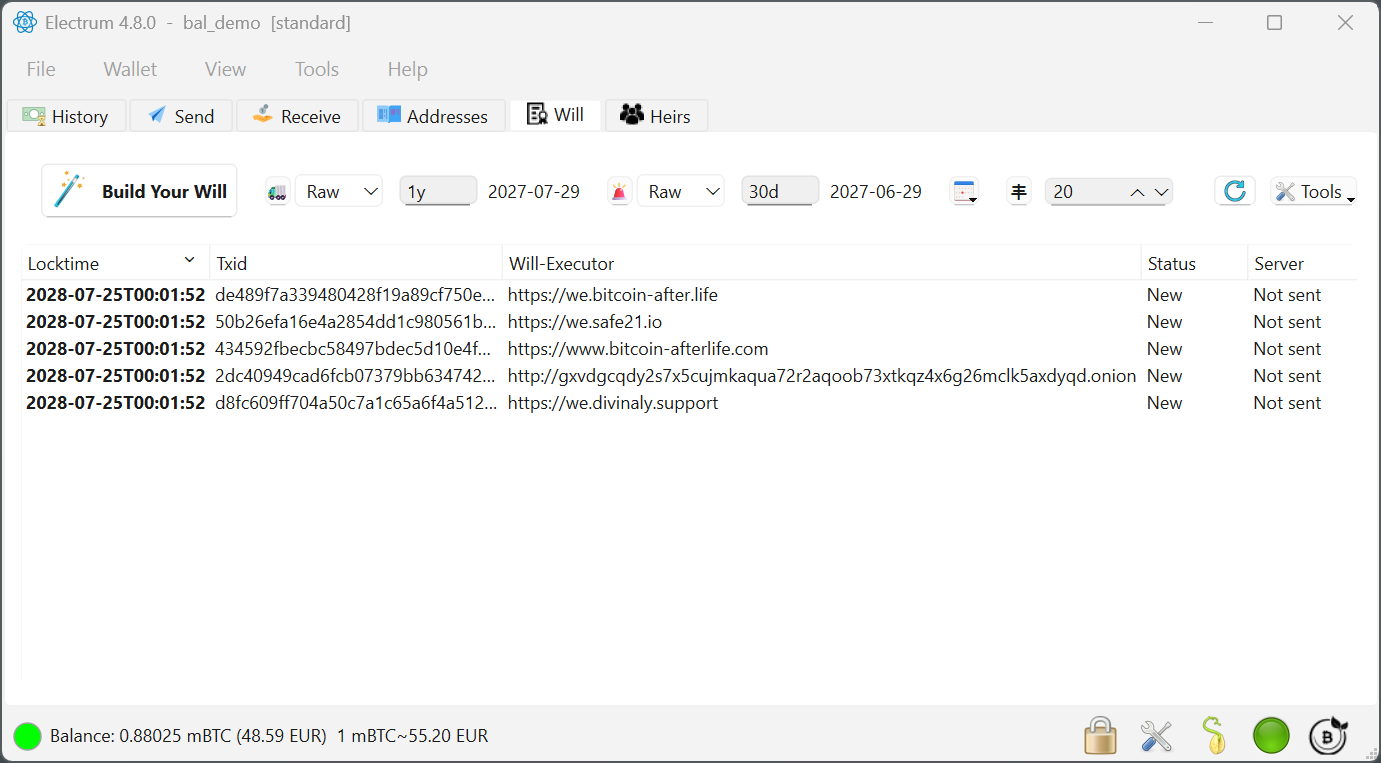Click the 2027-07-29 date label

click(534, 192)
